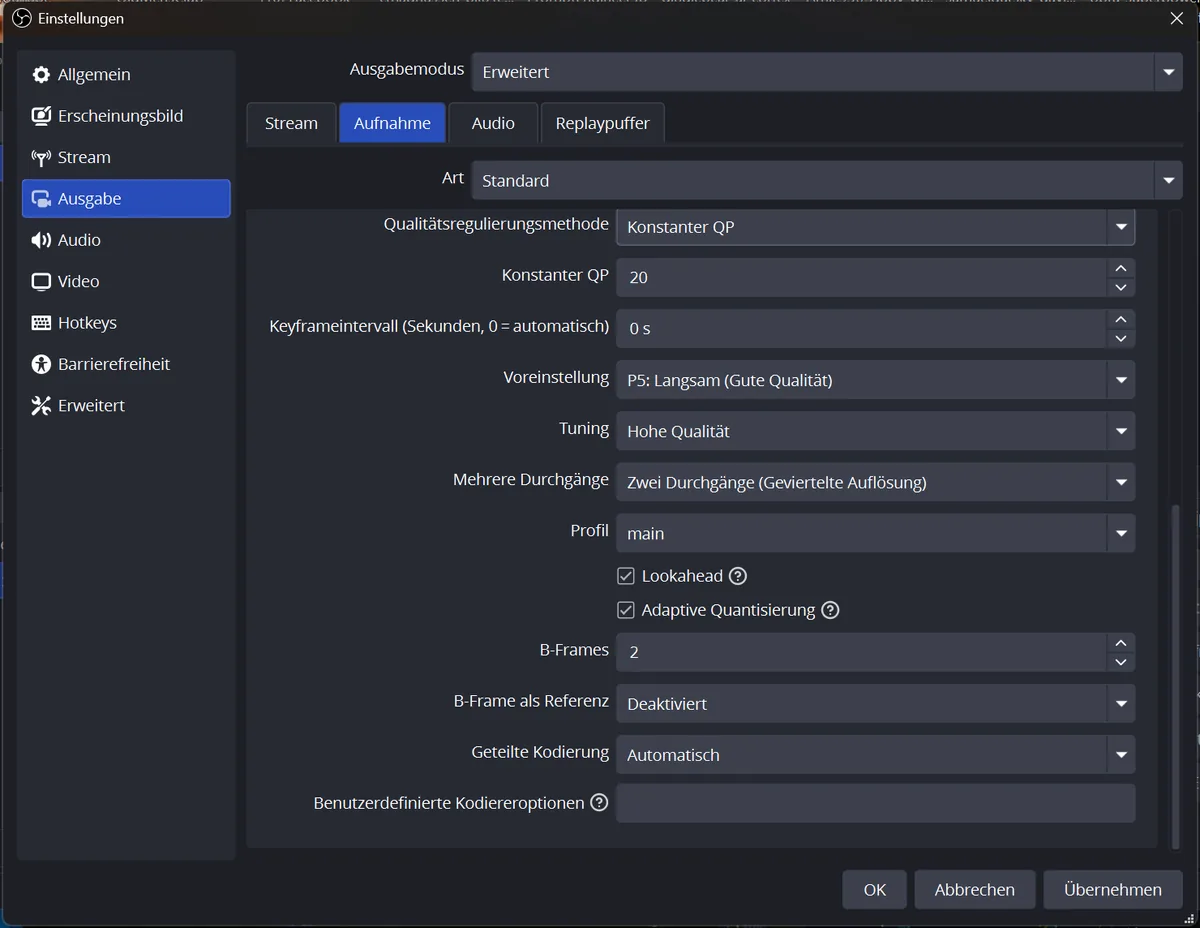Decrease the Keyframeintervall by one step
The image size is (1200, 928).
(1121, 338)
